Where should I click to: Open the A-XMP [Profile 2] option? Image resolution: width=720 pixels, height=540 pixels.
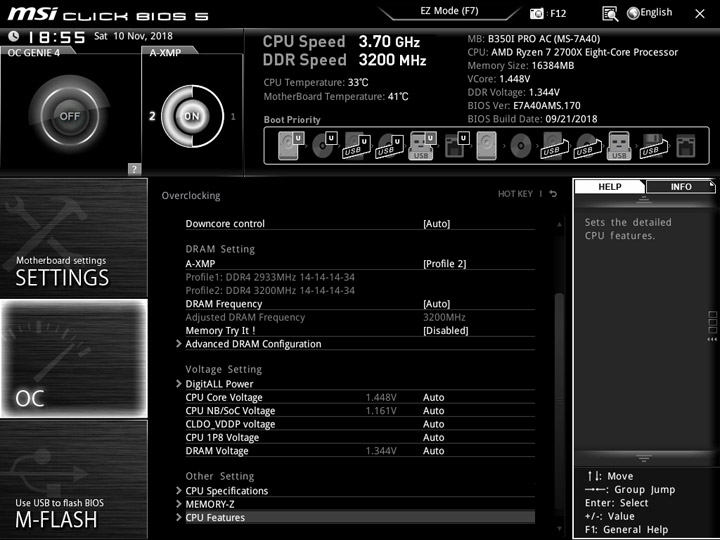(x=444, y=264)
